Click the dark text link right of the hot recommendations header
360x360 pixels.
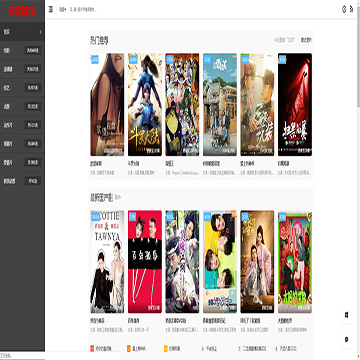pos(306,40)
